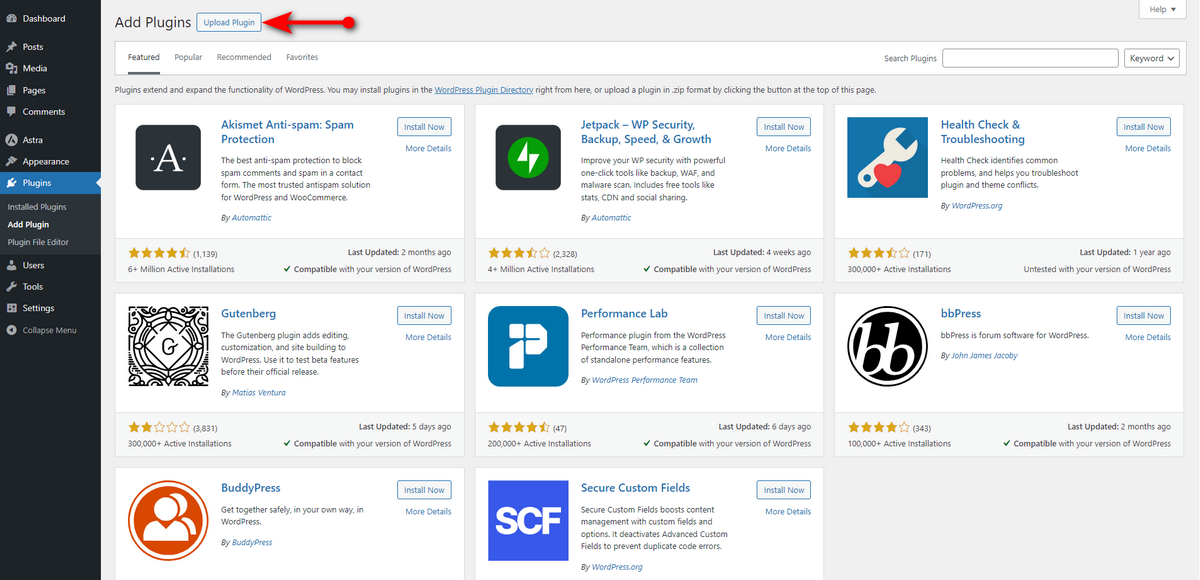Click the BuddyPress plugin logo

pos(168,521)
